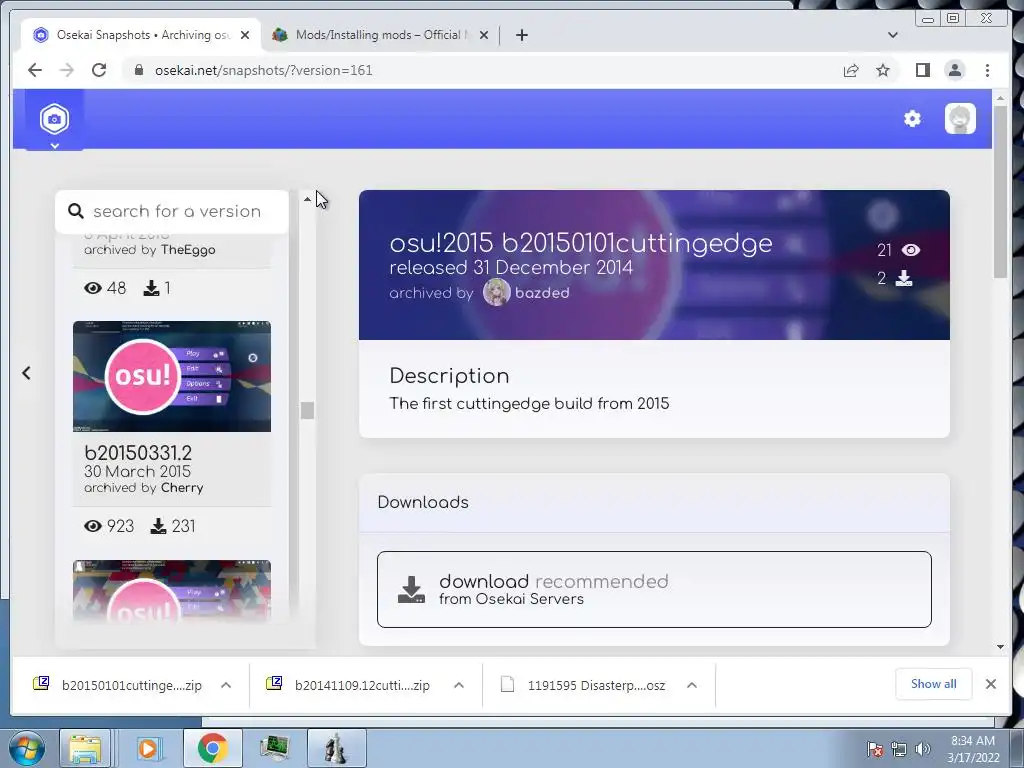This screenshot has height=768, width=1024.
Task: Close the downloads bar
Action: tap(991, 684)
